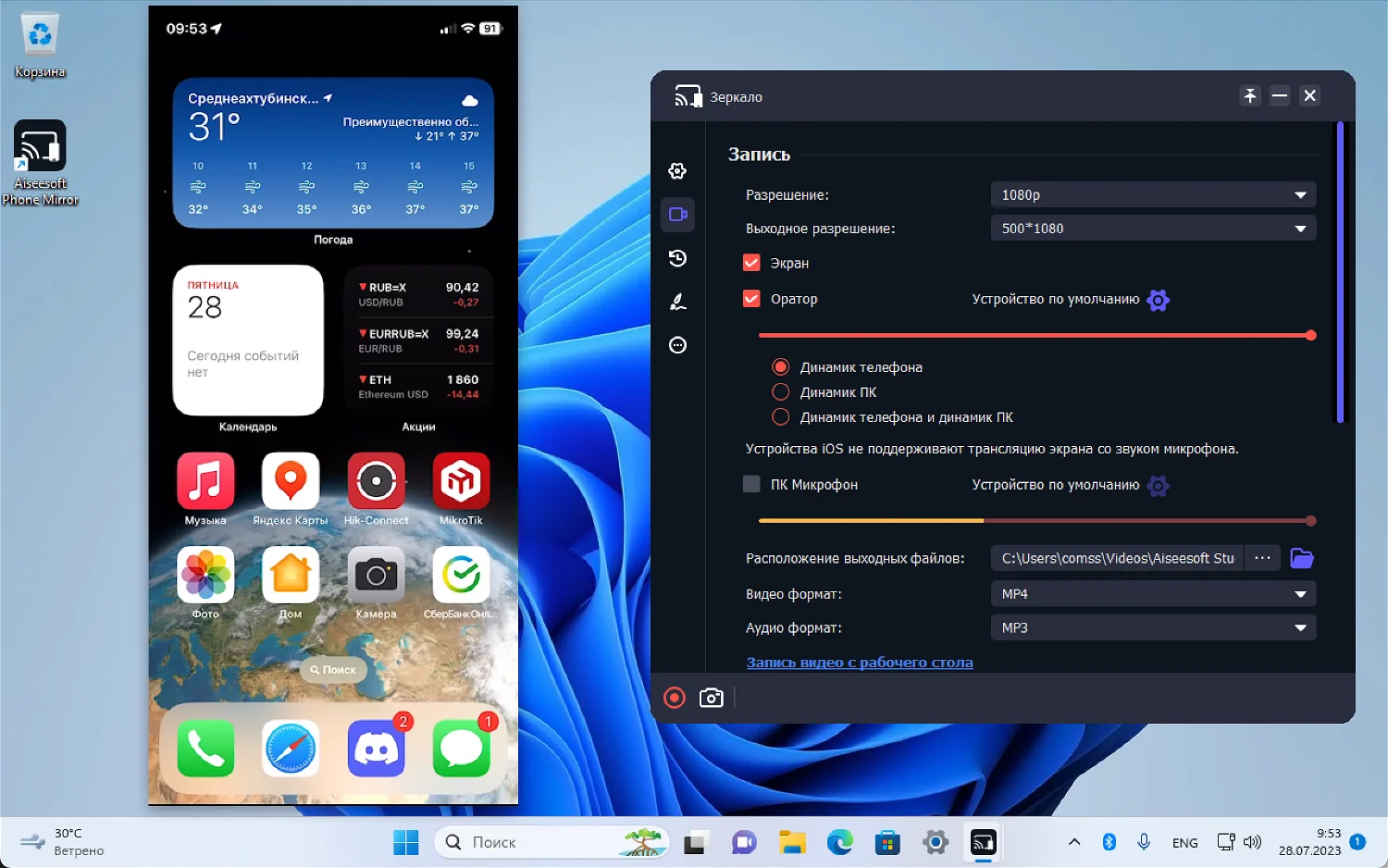Enable the ПК Микрофон checkbox
Screen dimensions: 1388x868
click(x=751, y=484)
